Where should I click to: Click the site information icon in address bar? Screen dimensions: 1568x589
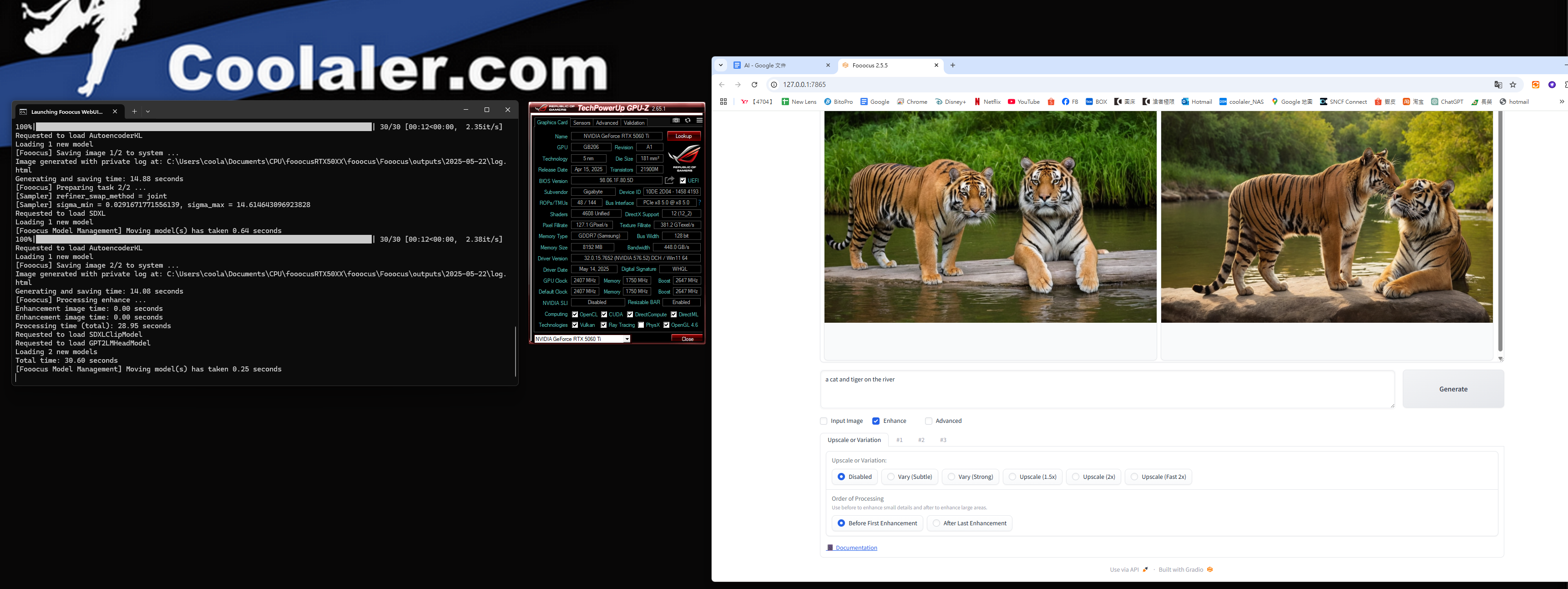point(774,85)
